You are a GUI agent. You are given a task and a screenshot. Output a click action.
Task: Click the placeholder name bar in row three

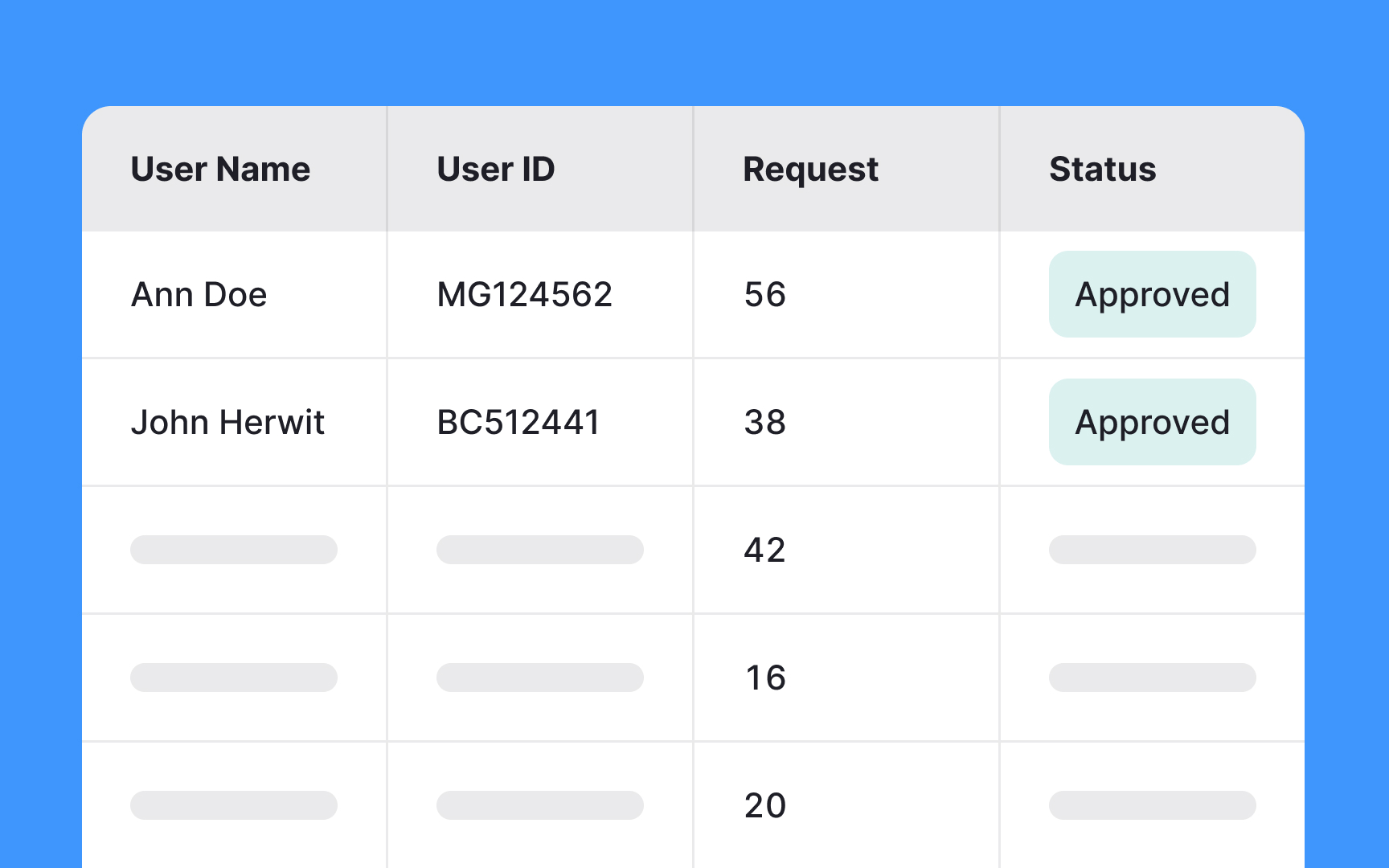coord(233,550)
